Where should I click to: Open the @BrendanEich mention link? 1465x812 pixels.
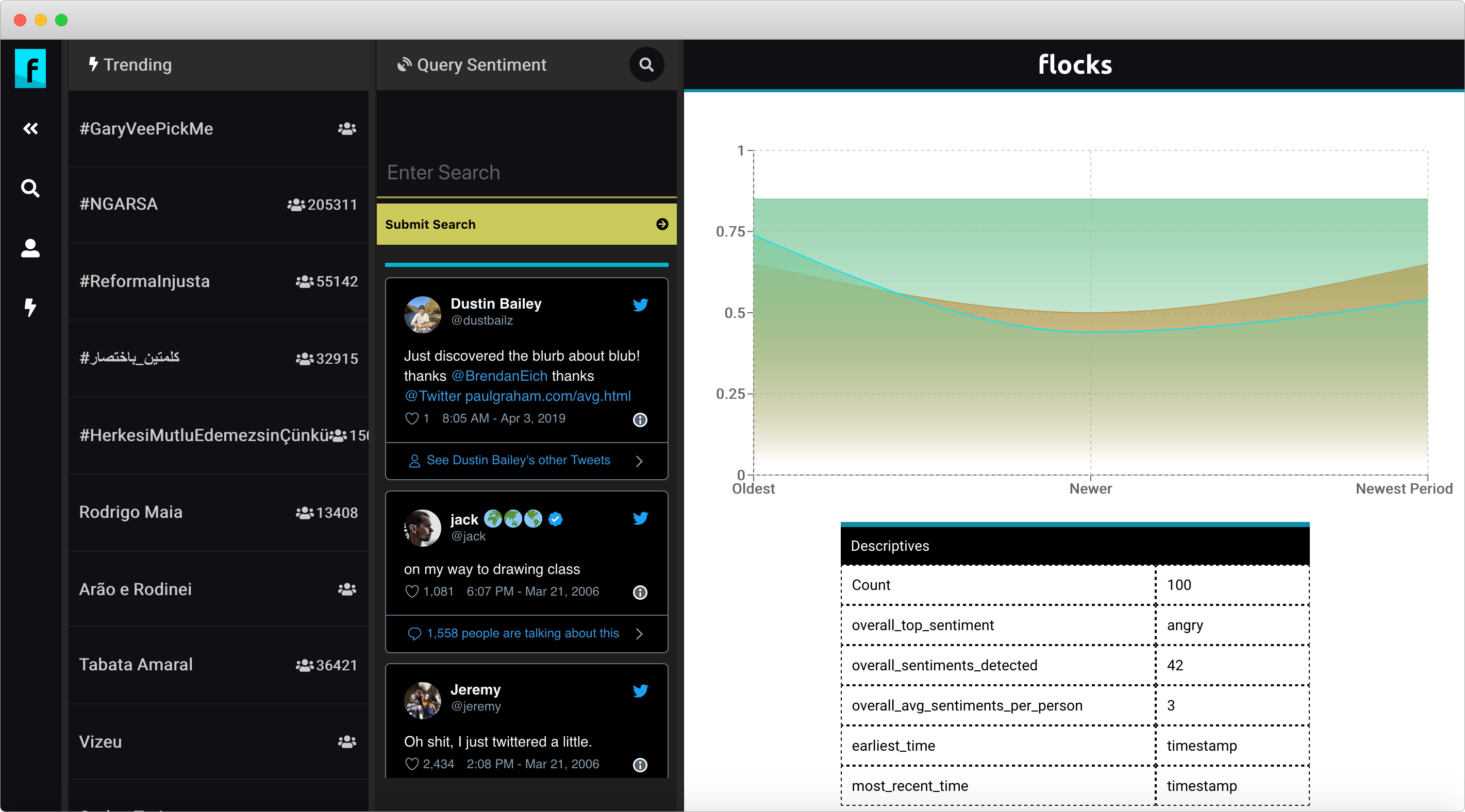tap(500, 376)
